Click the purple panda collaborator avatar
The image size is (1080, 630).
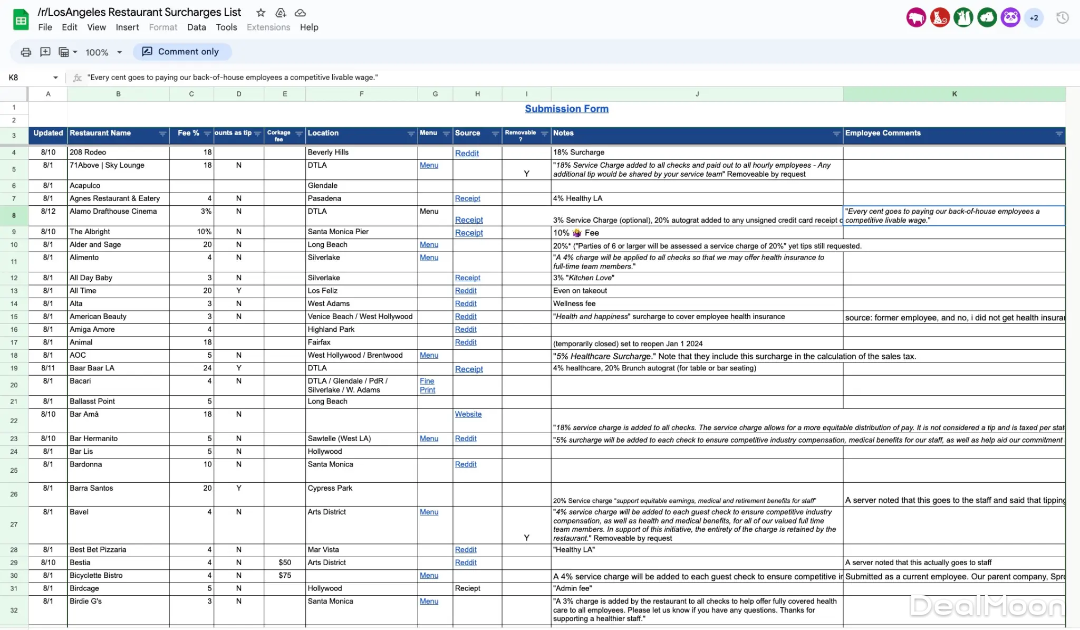[1010, 18]
